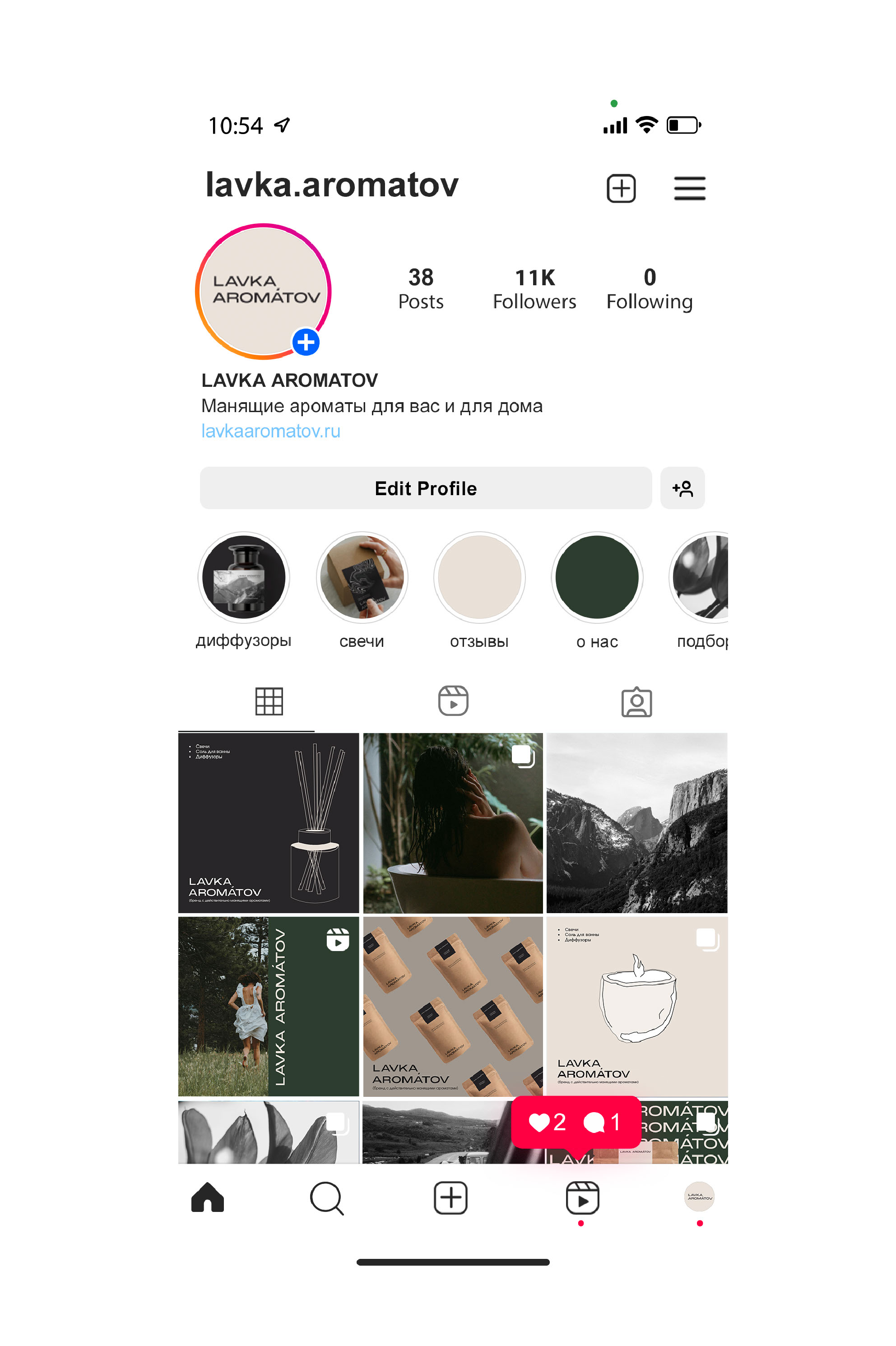The image size is (896, 1346).
Task: Open the black-and-white mountain post
Action: [x=636, y=823]
